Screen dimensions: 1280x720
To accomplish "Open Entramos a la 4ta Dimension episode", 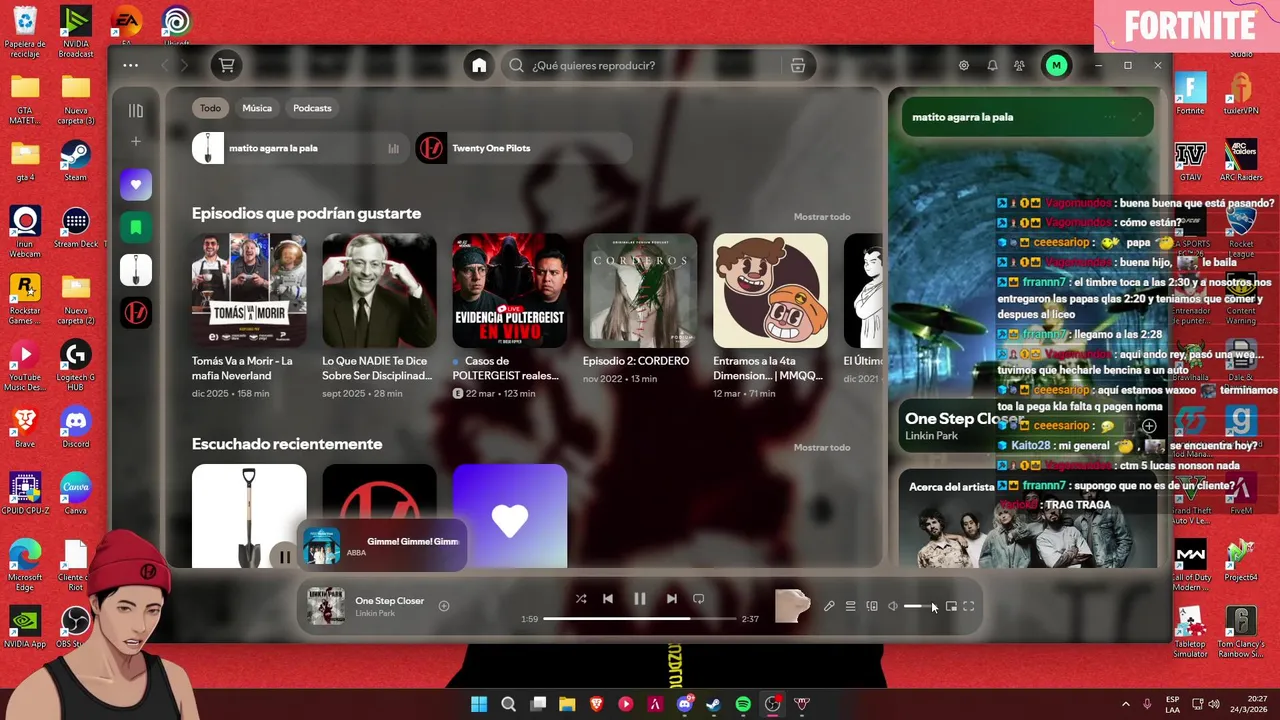I will point(770,291).
